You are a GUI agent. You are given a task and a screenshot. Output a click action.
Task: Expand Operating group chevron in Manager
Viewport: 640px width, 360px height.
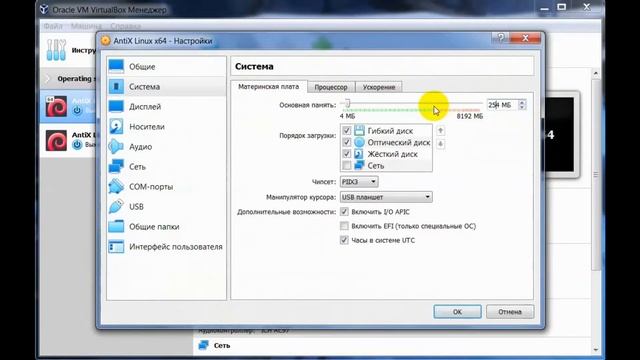point(47,78)
